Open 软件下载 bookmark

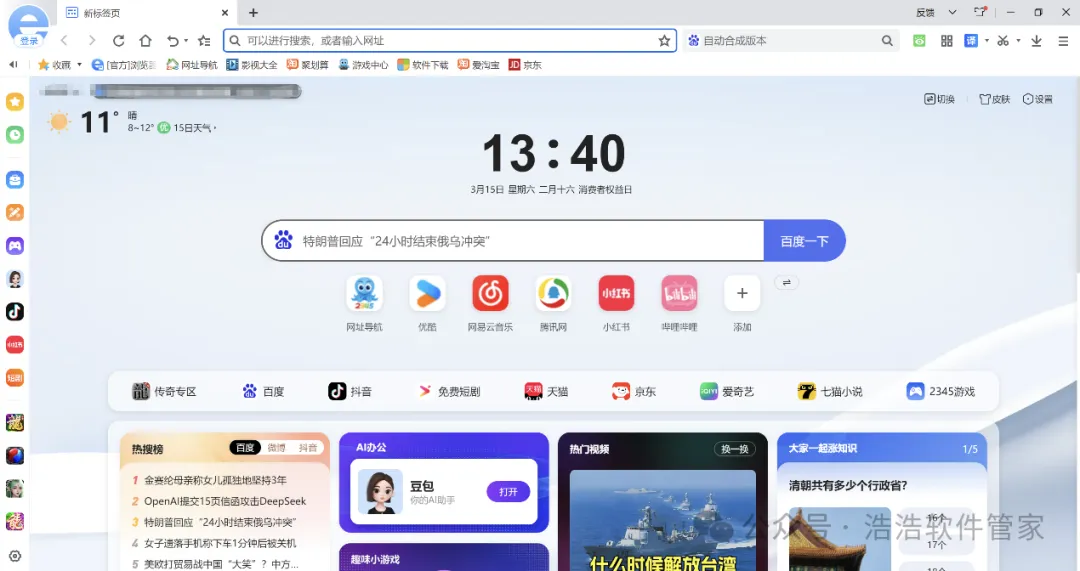[x=423, y=65]
